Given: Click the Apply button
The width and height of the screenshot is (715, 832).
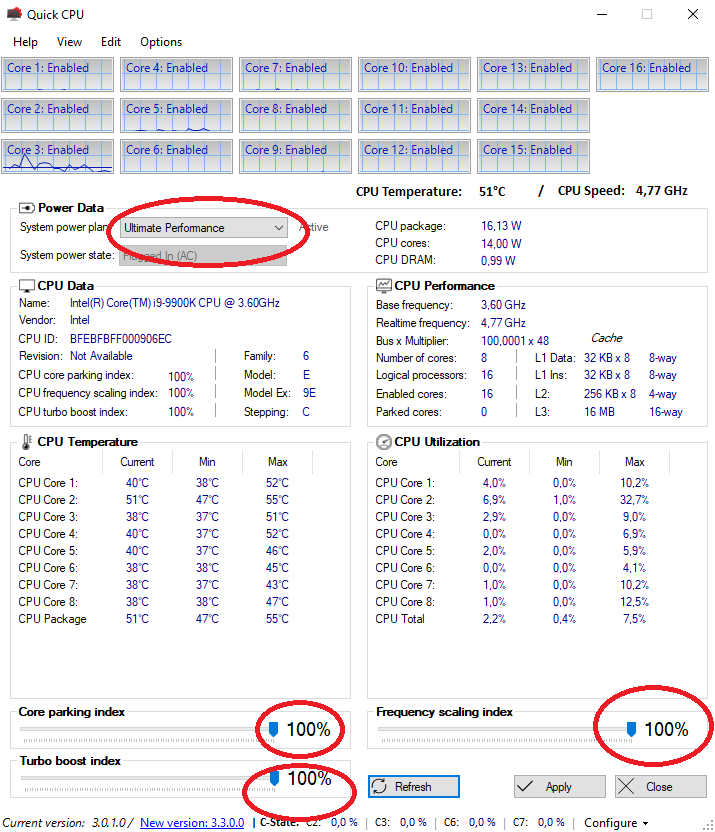Looking at the screenshot, I should coord(560,786).
